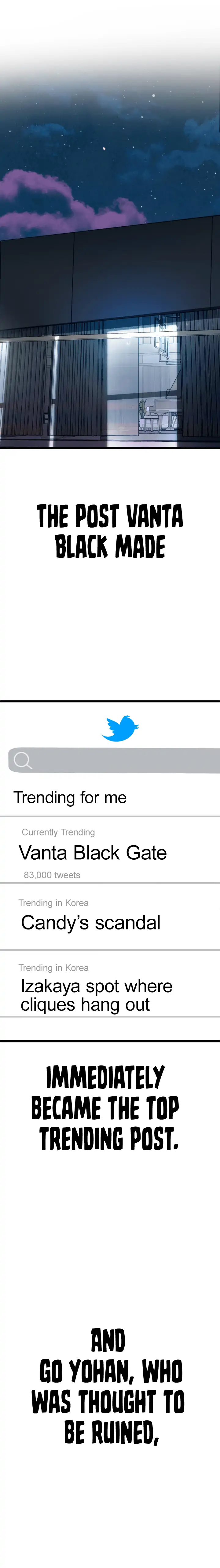This screenshot has height=1568, width=220.
Task: Click the magnifying glass search icon
Action: pos(23,760)
